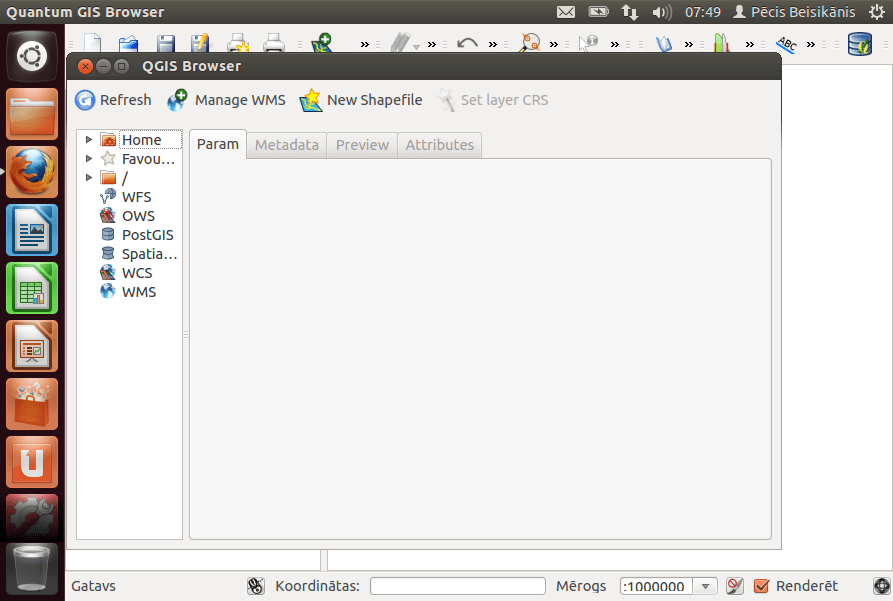Select the OWS item in the tree

[138, 216]
